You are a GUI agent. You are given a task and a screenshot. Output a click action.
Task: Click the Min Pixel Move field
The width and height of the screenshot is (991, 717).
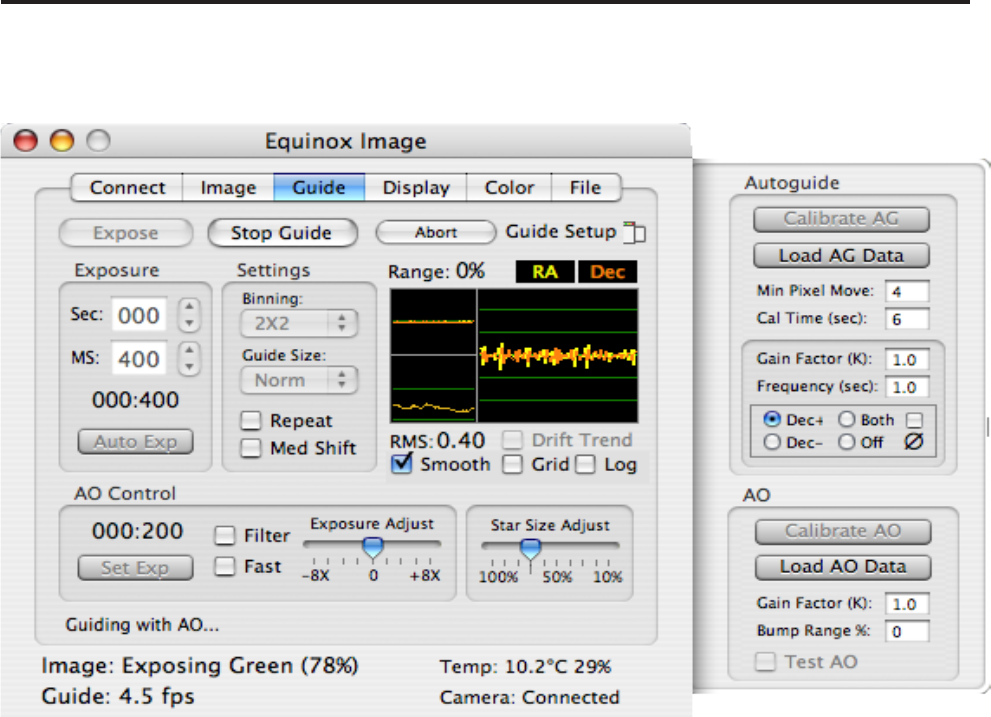coord(907,291)
